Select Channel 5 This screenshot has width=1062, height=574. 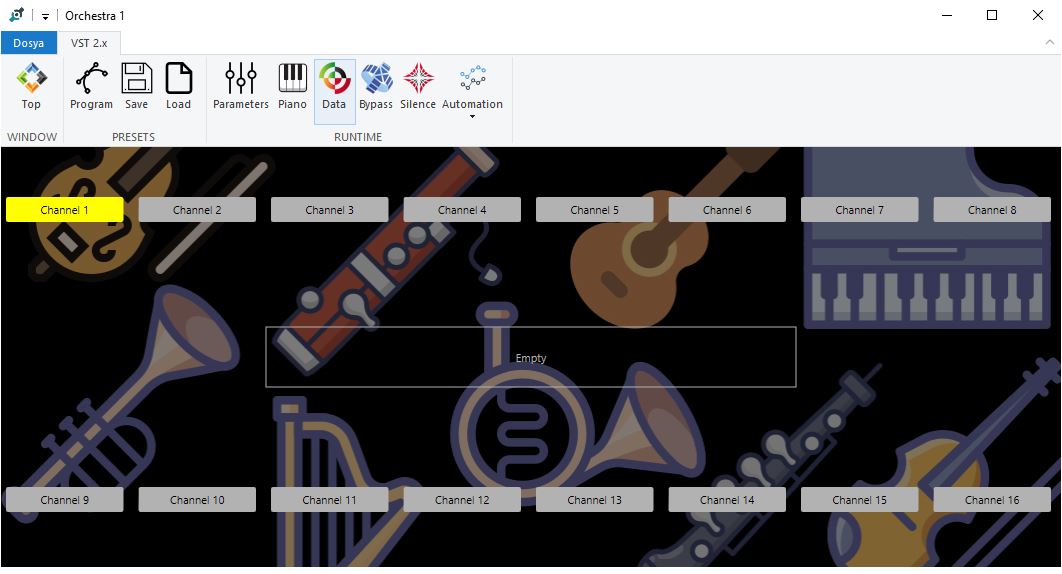(595, 210)
